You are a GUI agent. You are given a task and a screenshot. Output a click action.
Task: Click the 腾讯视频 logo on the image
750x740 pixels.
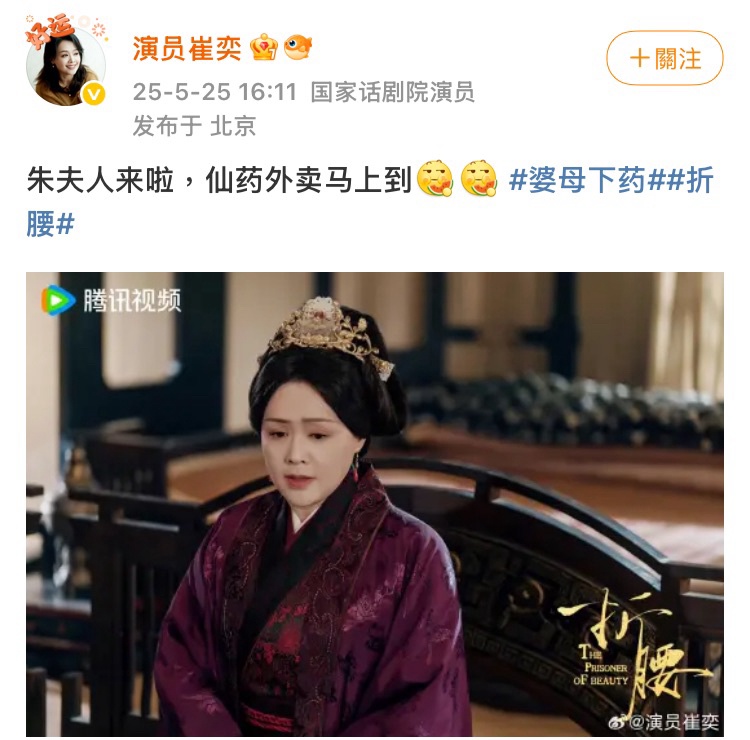(111, 300)
